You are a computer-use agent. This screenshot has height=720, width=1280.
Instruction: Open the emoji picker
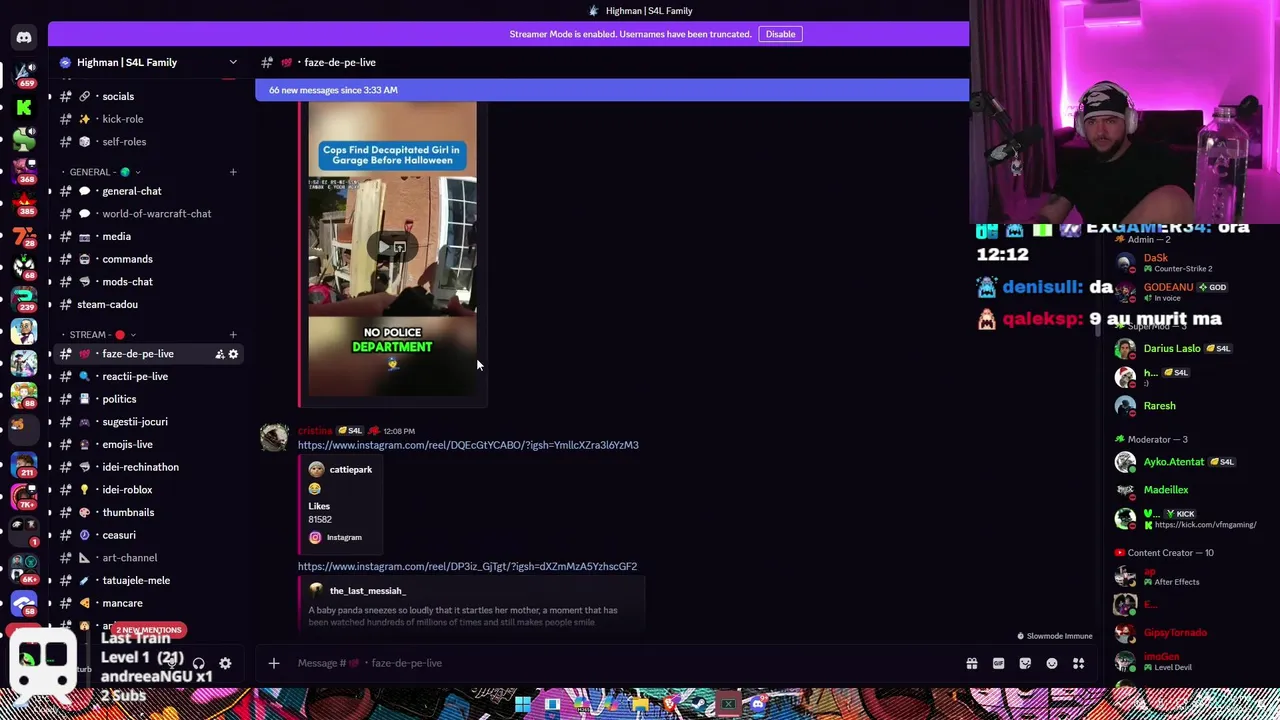point(1052,663)
